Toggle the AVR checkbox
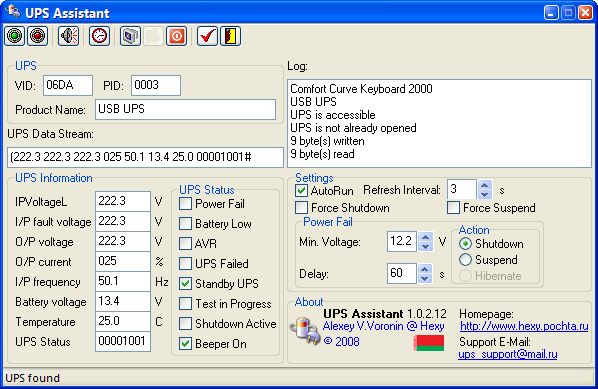 185,243
